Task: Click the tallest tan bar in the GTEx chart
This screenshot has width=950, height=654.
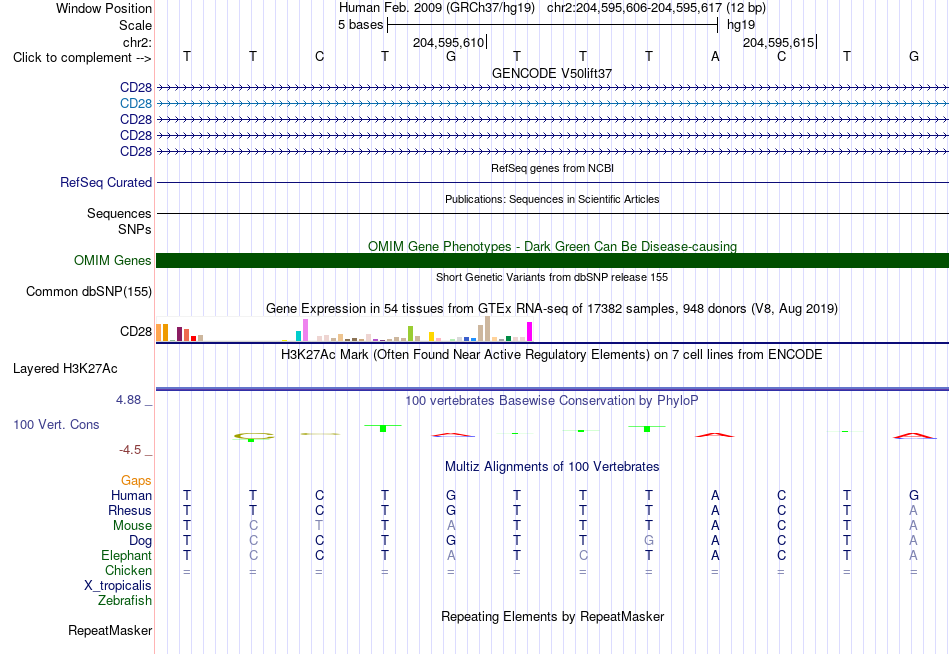Action: [487, 329]
